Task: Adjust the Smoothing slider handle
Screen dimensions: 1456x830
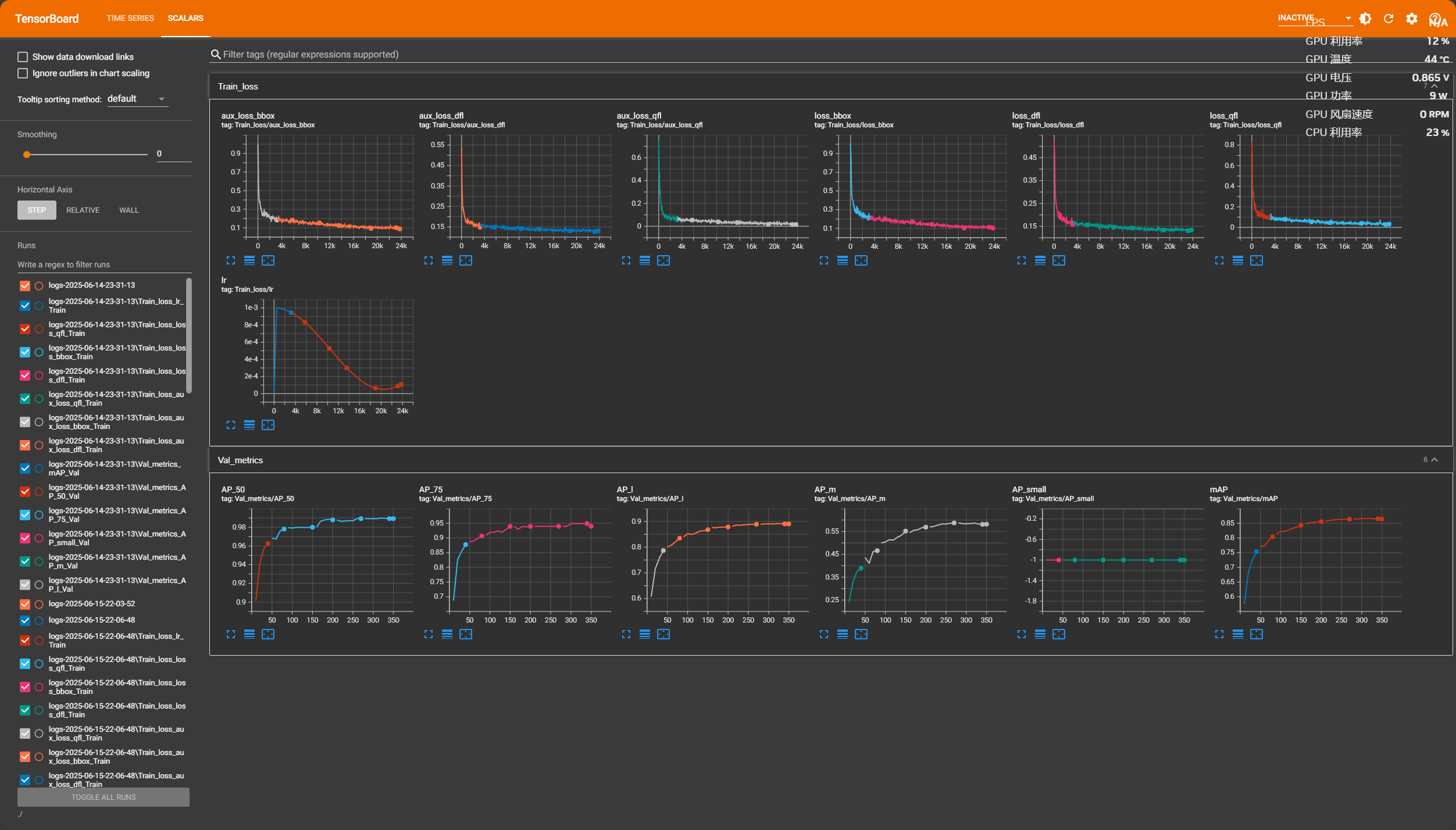Action: point(27,155)
